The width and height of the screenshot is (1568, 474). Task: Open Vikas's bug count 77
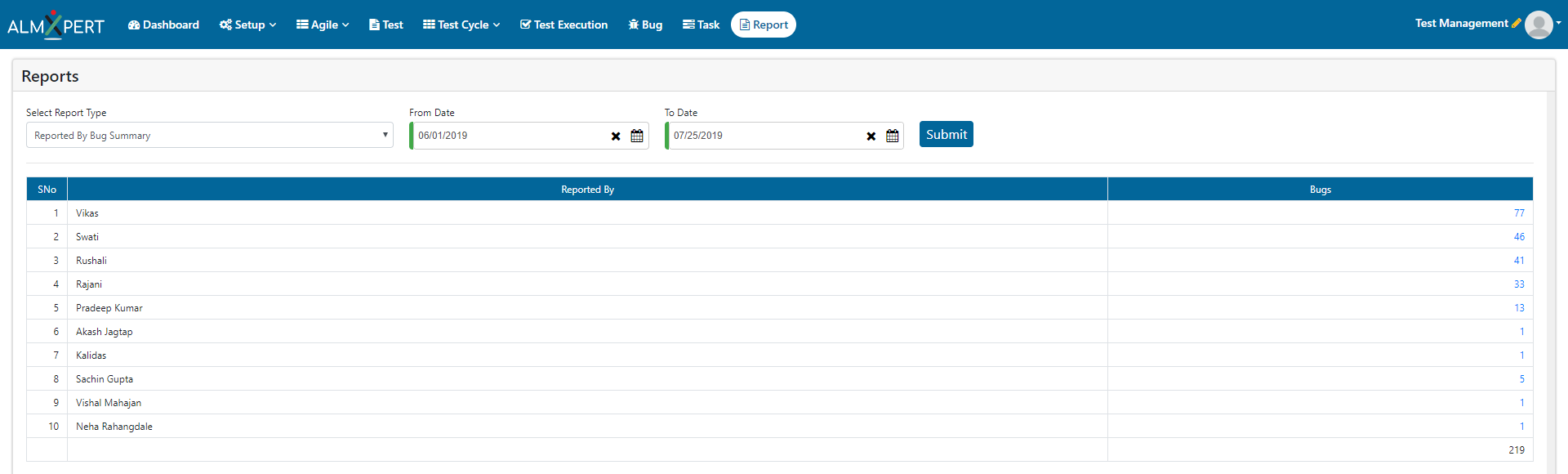[x=1519, y=213]
